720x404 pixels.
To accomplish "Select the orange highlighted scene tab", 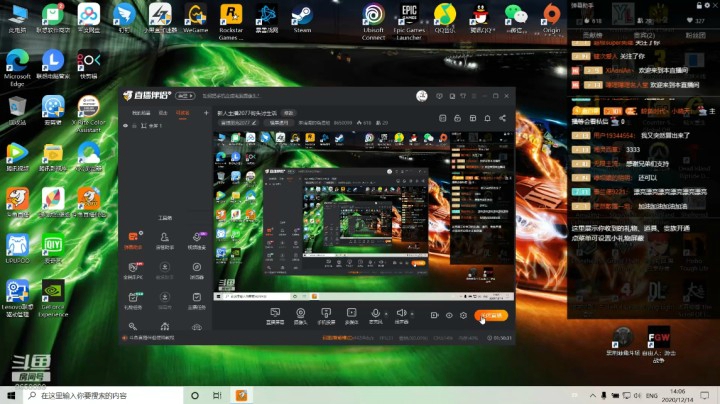I will coord(182,113).
